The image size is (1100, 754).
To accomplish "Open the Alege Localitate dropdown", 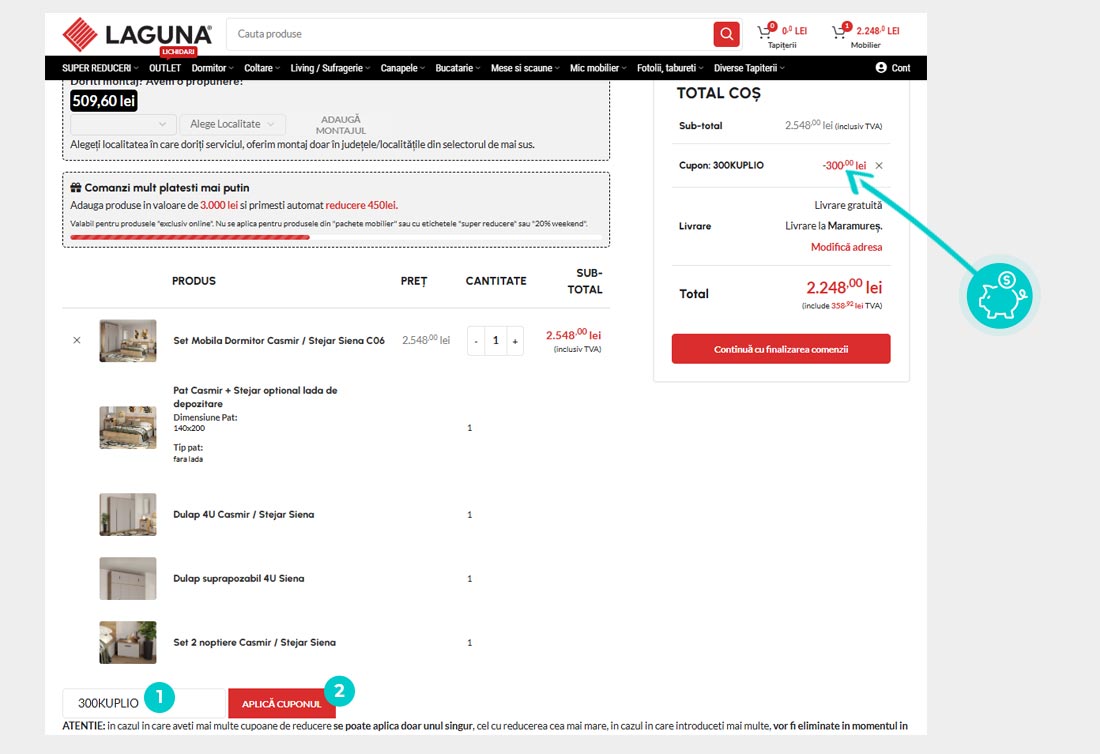I will (x=232, y=124).
